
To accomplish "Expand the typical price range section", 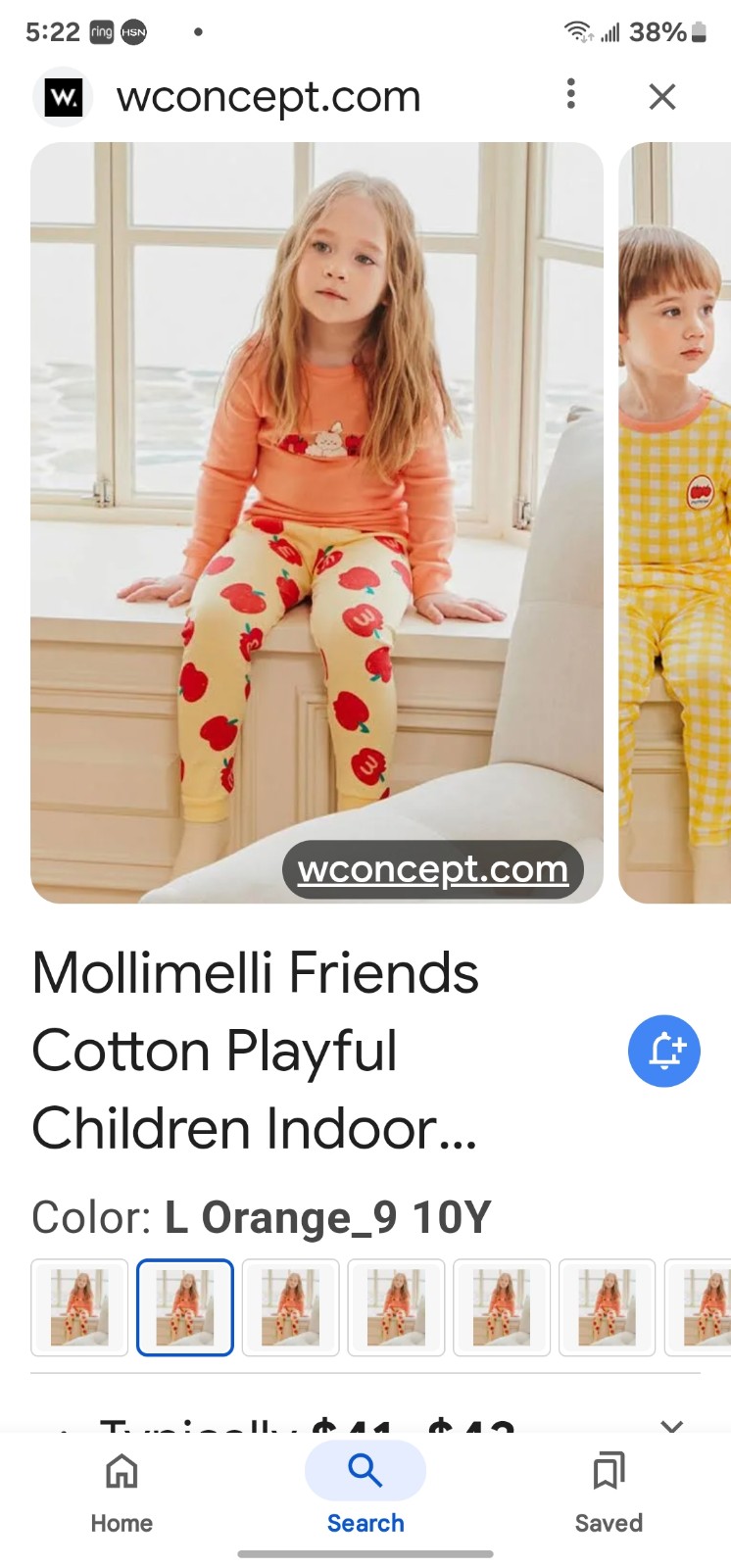I will pos(671,1423).
